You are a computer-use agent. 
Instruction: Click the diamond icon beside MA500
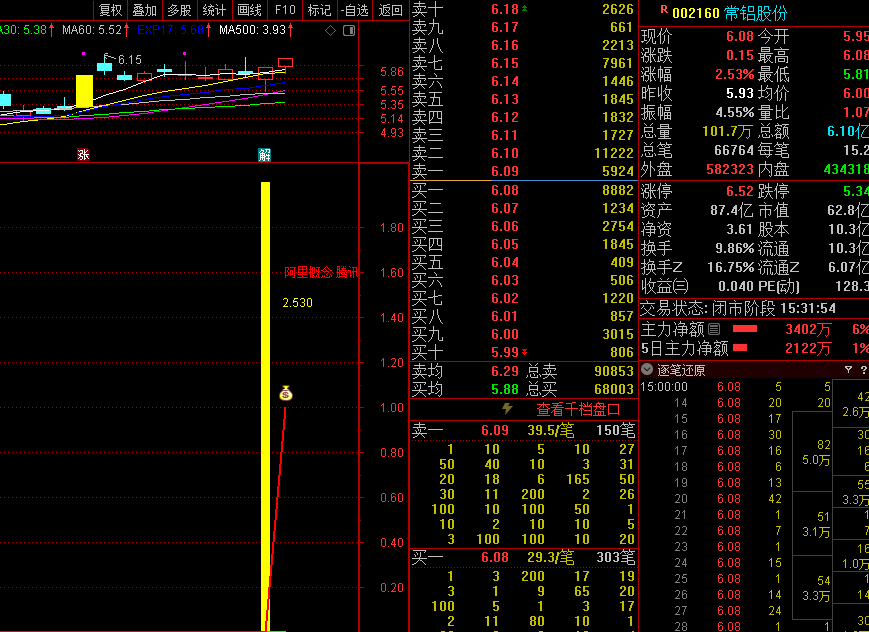pos(330,30)
